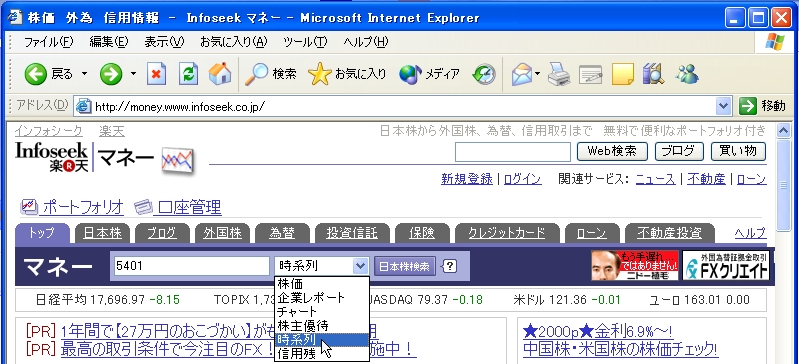Expand the address bar dropdown arrow
Viewport: 799px width, 364px height.
pos(724,107)
